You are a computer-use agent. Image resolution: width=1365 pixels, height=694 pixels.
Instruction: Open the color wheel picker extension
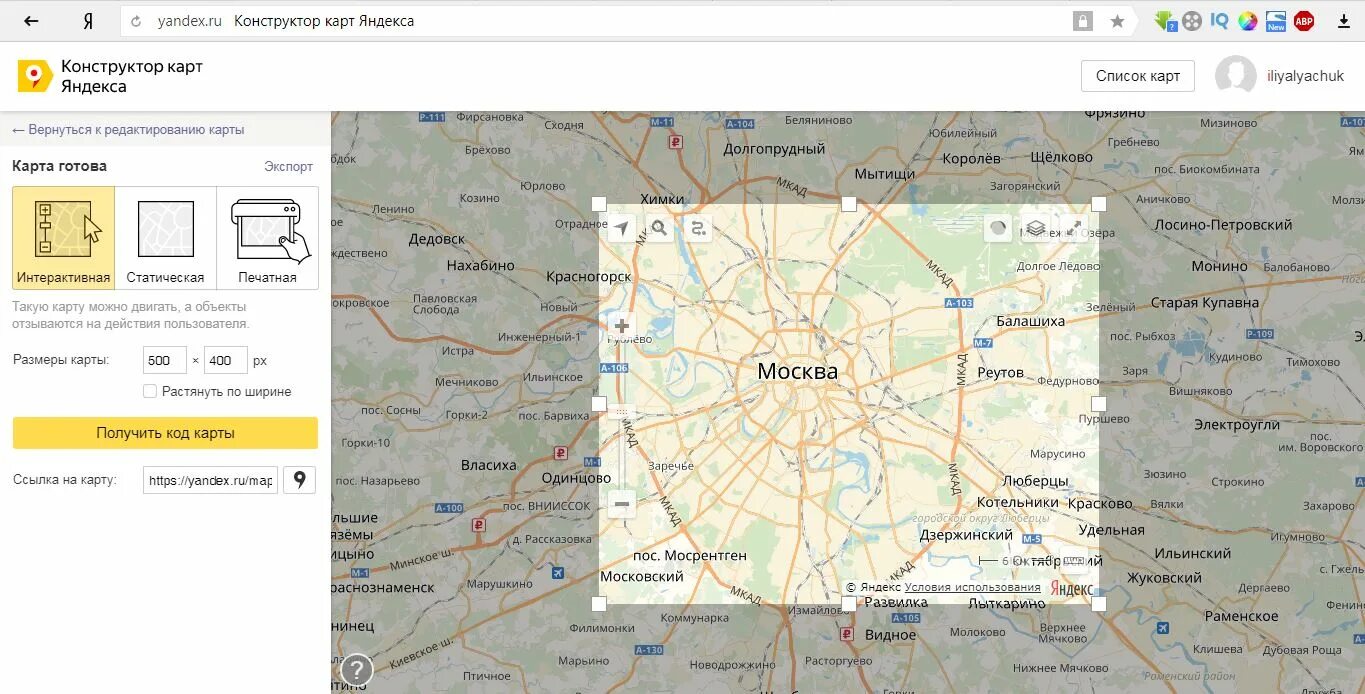click(1247, 21)
